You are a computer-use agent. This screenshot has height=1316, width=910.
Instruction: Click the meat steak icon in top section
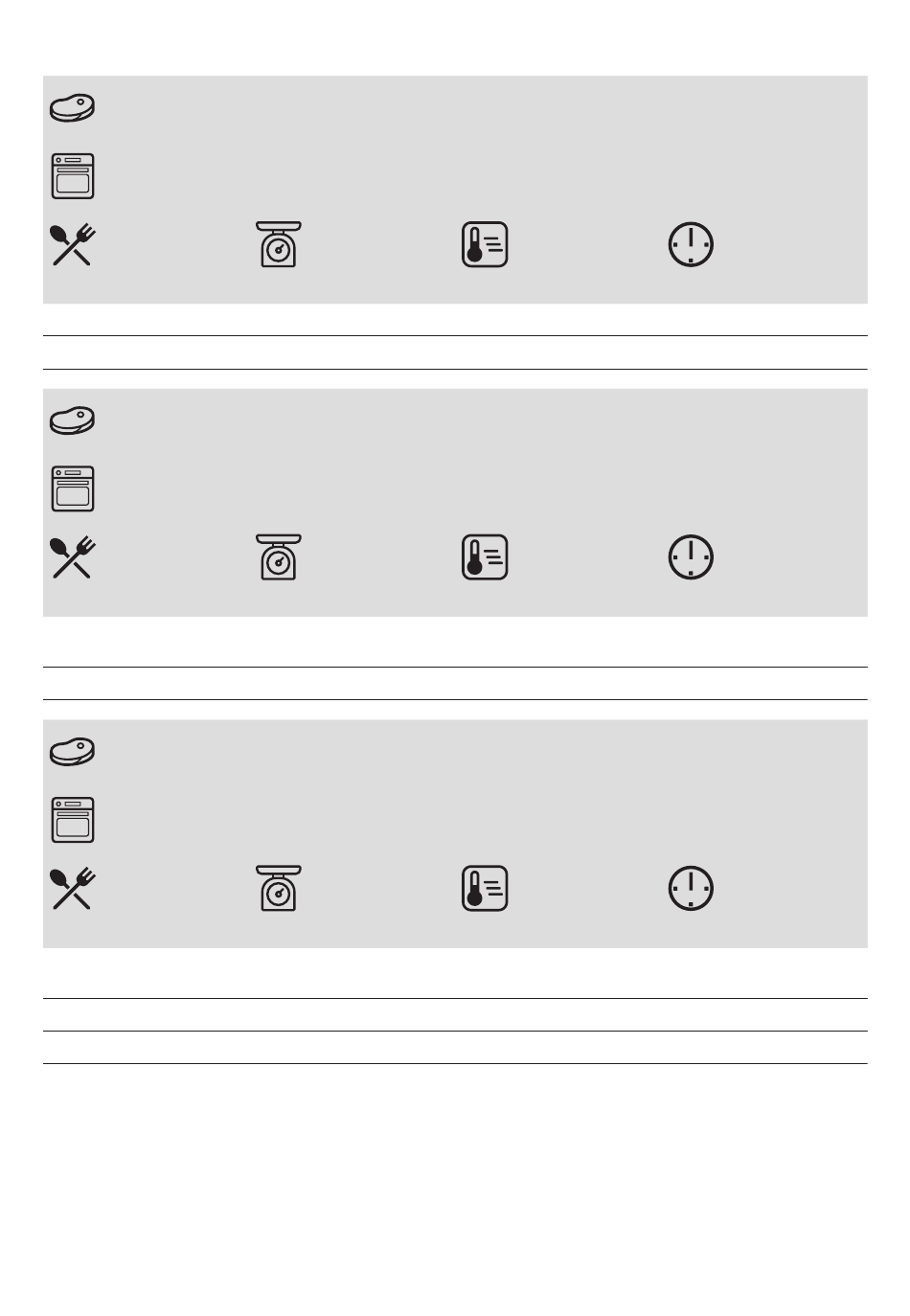tap(73, 107)
